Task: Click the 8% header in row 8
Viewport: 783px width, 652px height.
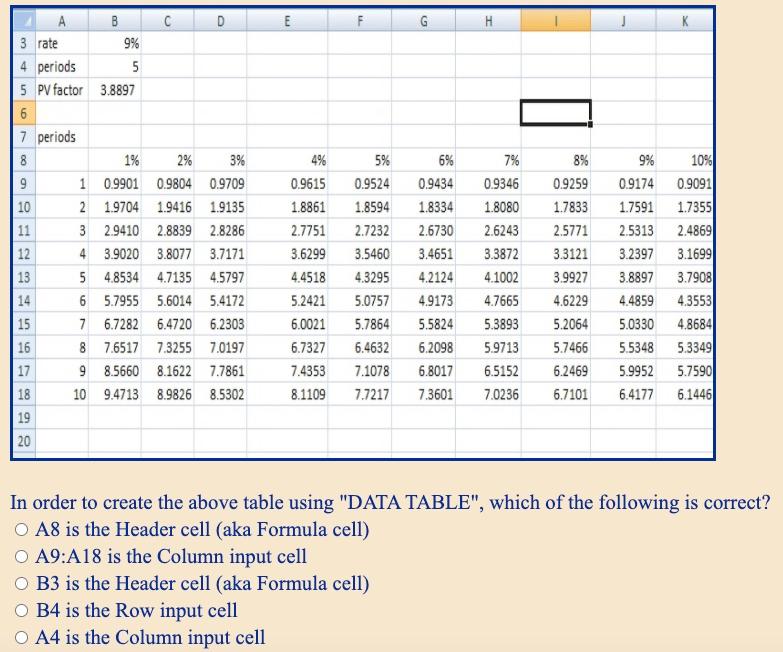Action: (x=556, y=160)
